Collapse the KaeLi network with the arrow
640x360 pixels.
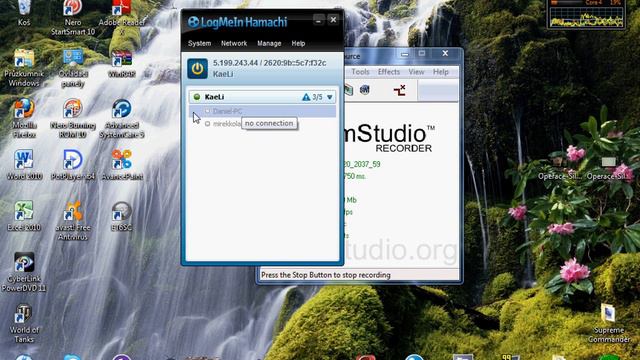tap(330, 97)
